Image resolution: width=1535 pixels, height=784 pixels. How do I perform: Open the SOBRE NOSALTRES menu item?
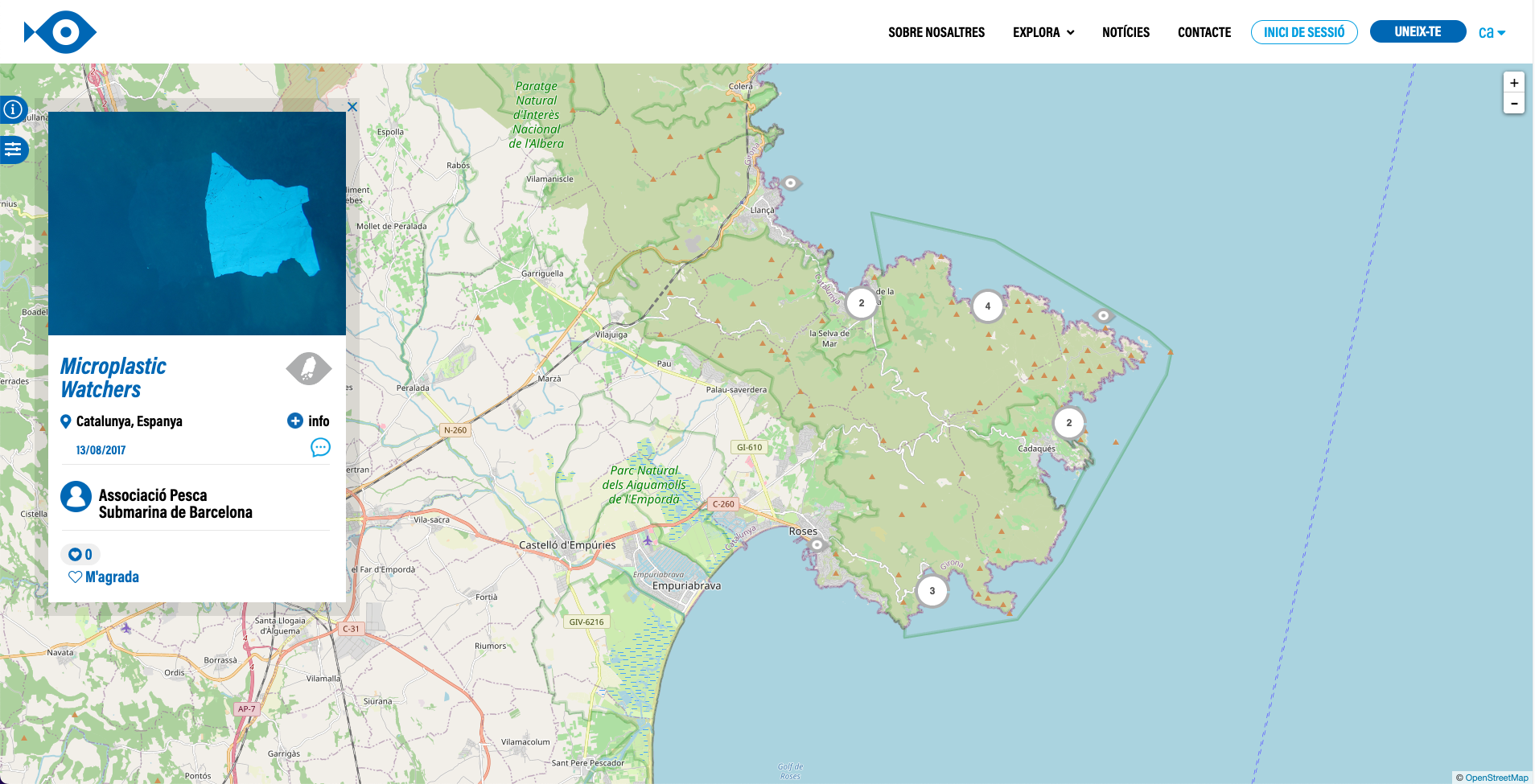pos(936,32)
